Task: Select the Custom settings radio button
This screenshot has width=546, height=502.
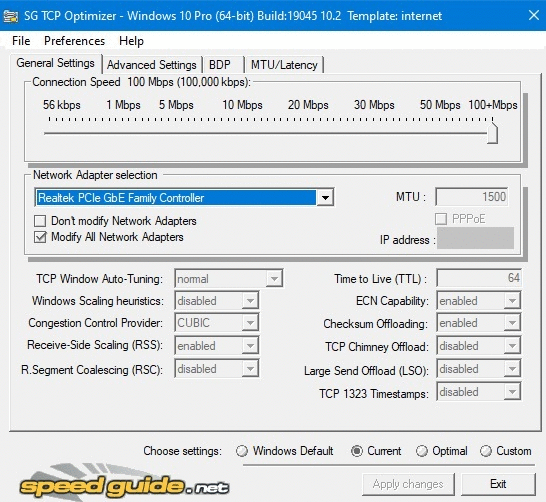Action: point(486,451)
